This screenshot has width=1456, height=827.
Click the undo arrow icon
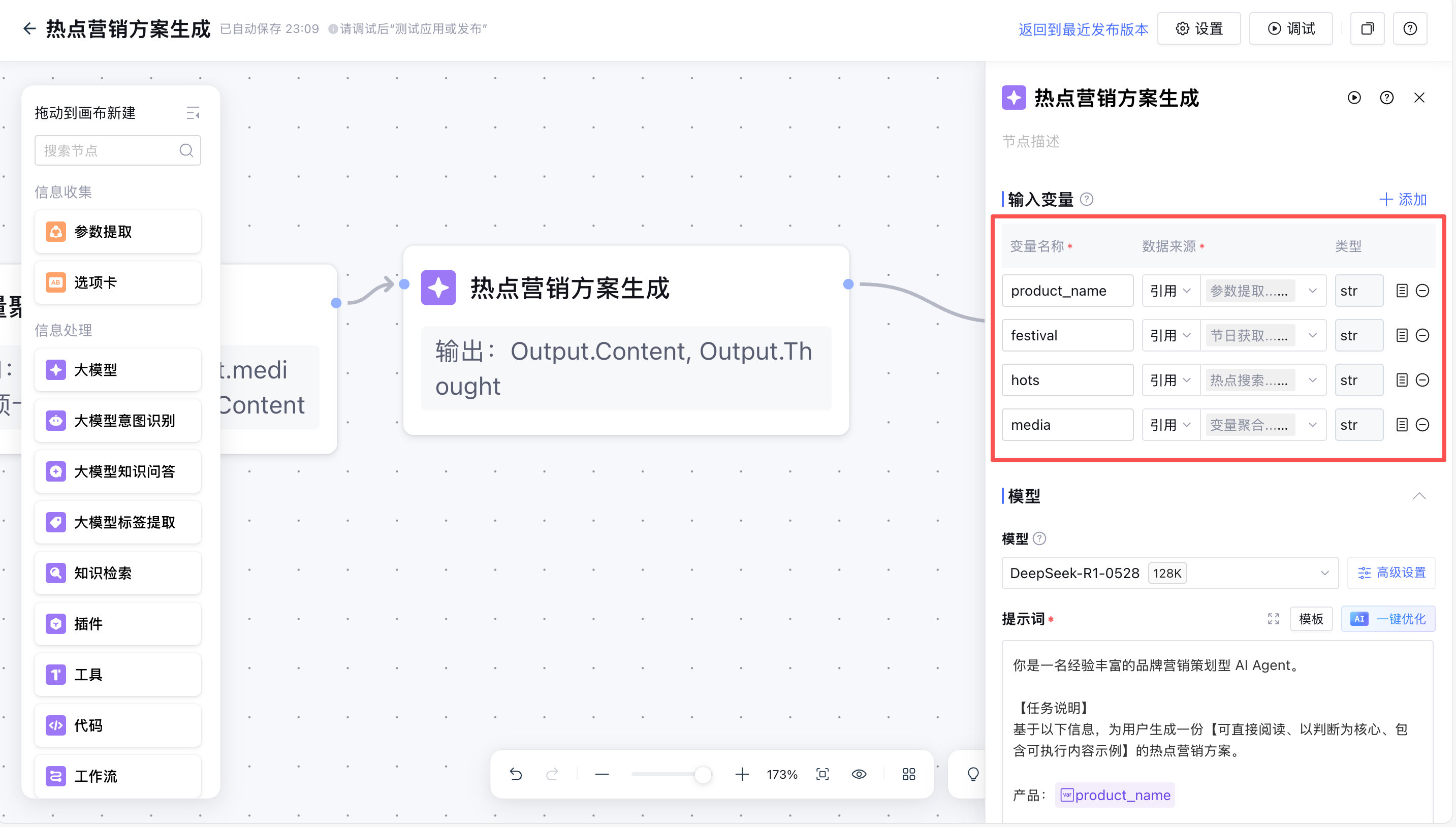coord(516,774)
